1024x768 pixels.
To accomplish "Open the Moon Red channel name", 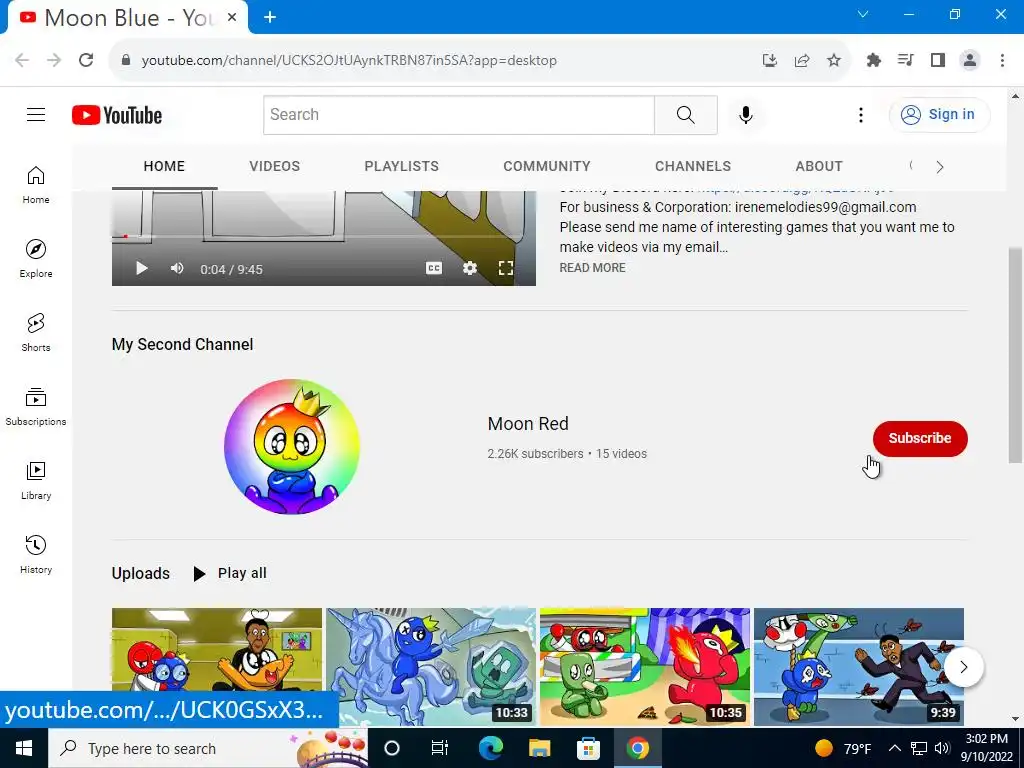I will pyautogui.click(x=528, y=424).
